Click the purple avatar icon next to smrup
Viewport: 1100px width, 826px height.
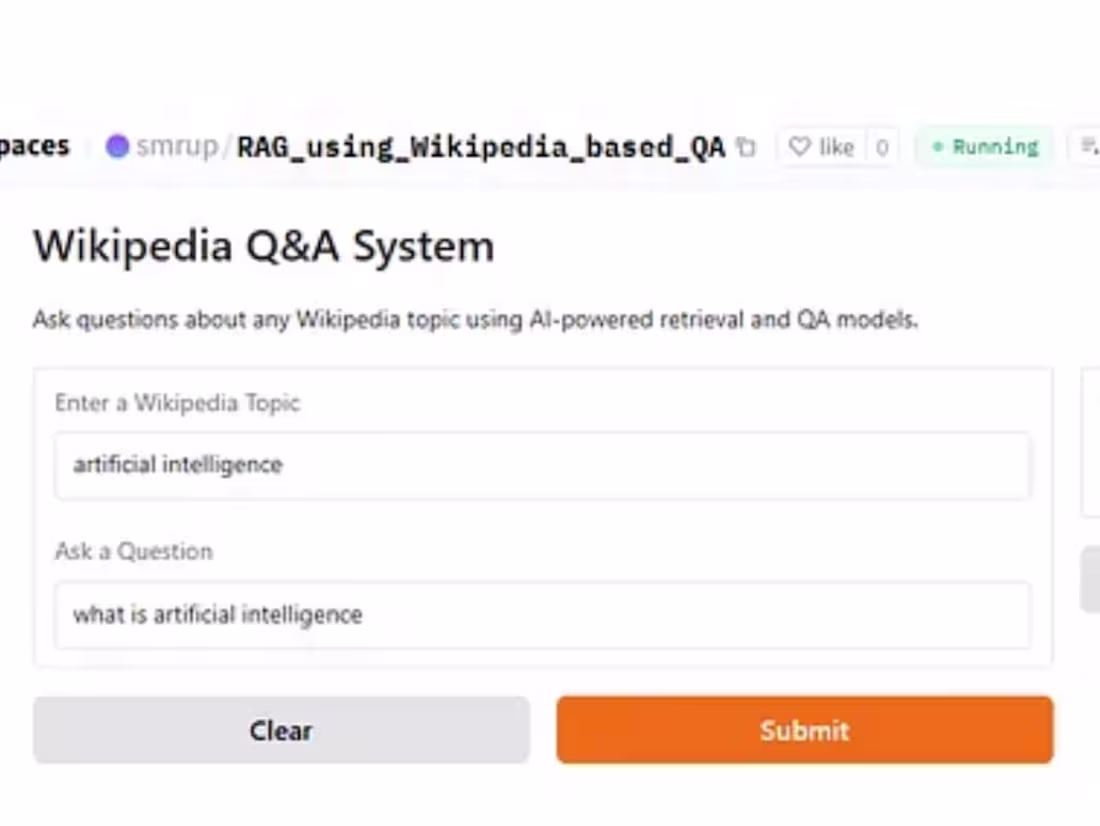(x=118, y=146)
